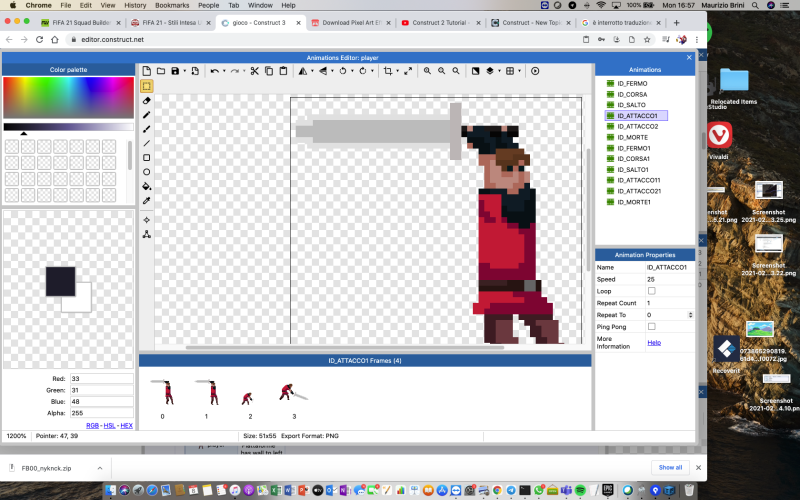Click the HSL link
The image size is (800, 500).
tap(109, 426)
